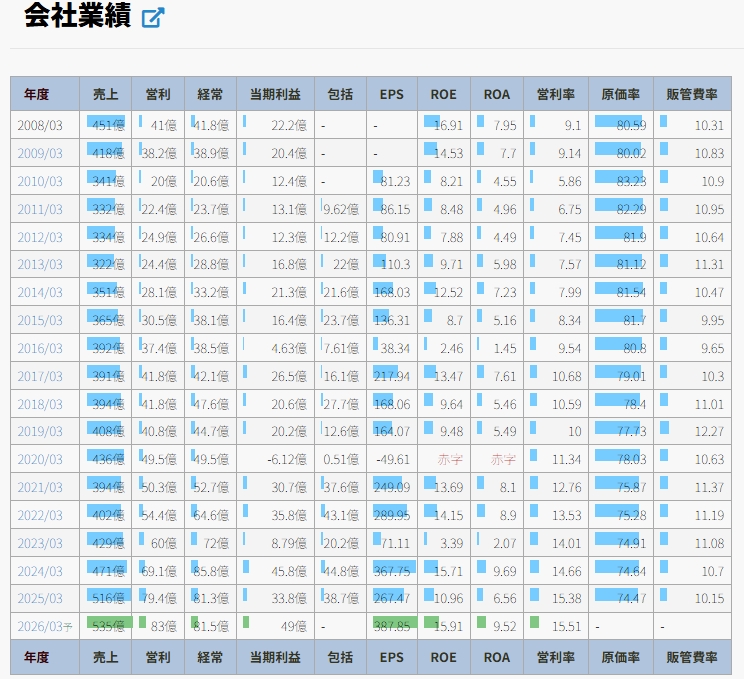Open the 2023/03 fiscal year link
Screen dimensions: 744x679
click(40, 544)
